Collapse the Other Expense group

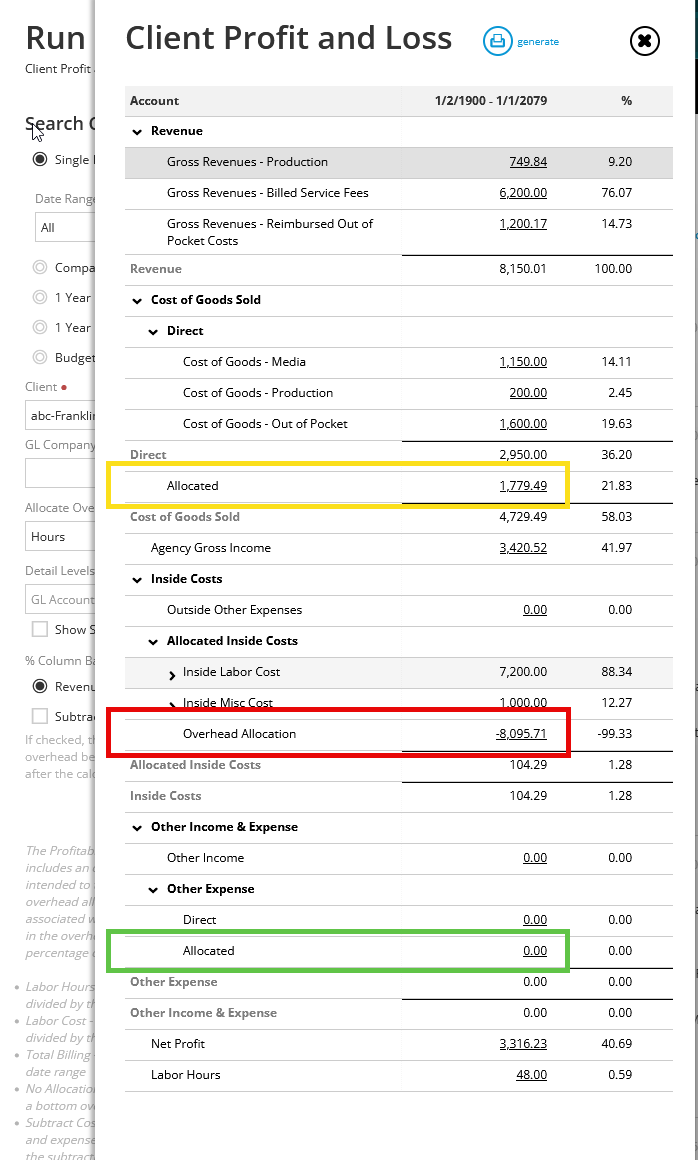click(x=153, y=890)
